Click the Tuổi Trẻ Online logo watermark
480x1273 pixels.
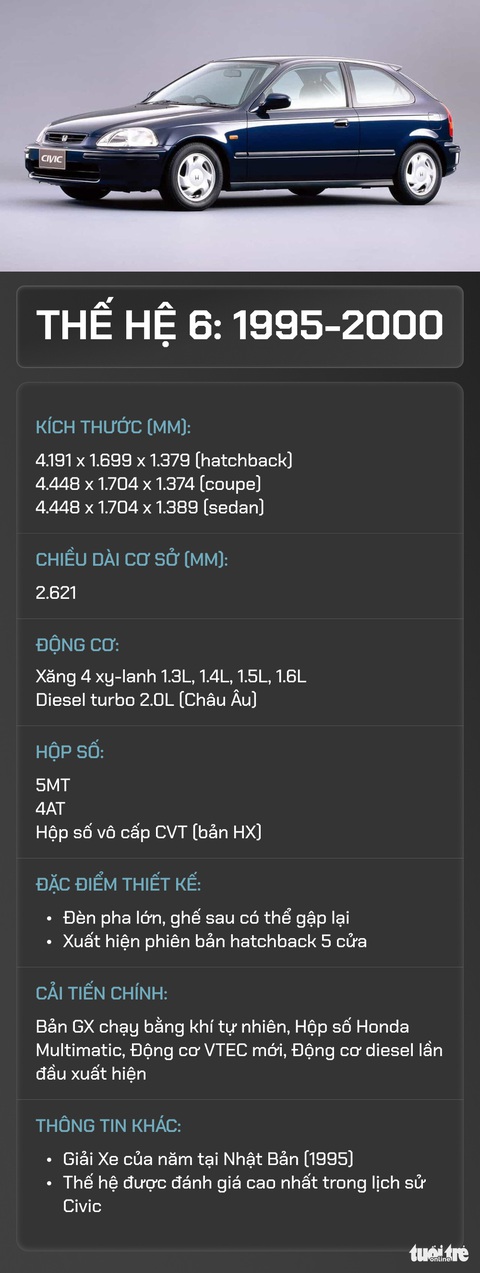pos(438,1252)
